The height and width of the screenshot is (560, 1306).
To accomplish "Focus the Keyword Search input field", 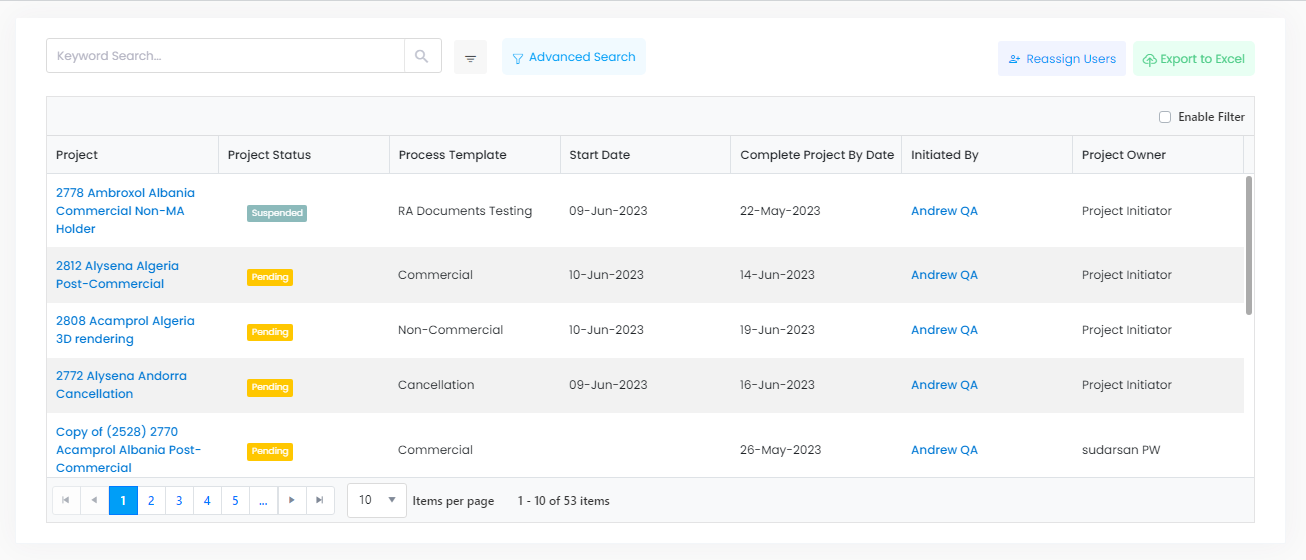I will [x=225, y=56].
